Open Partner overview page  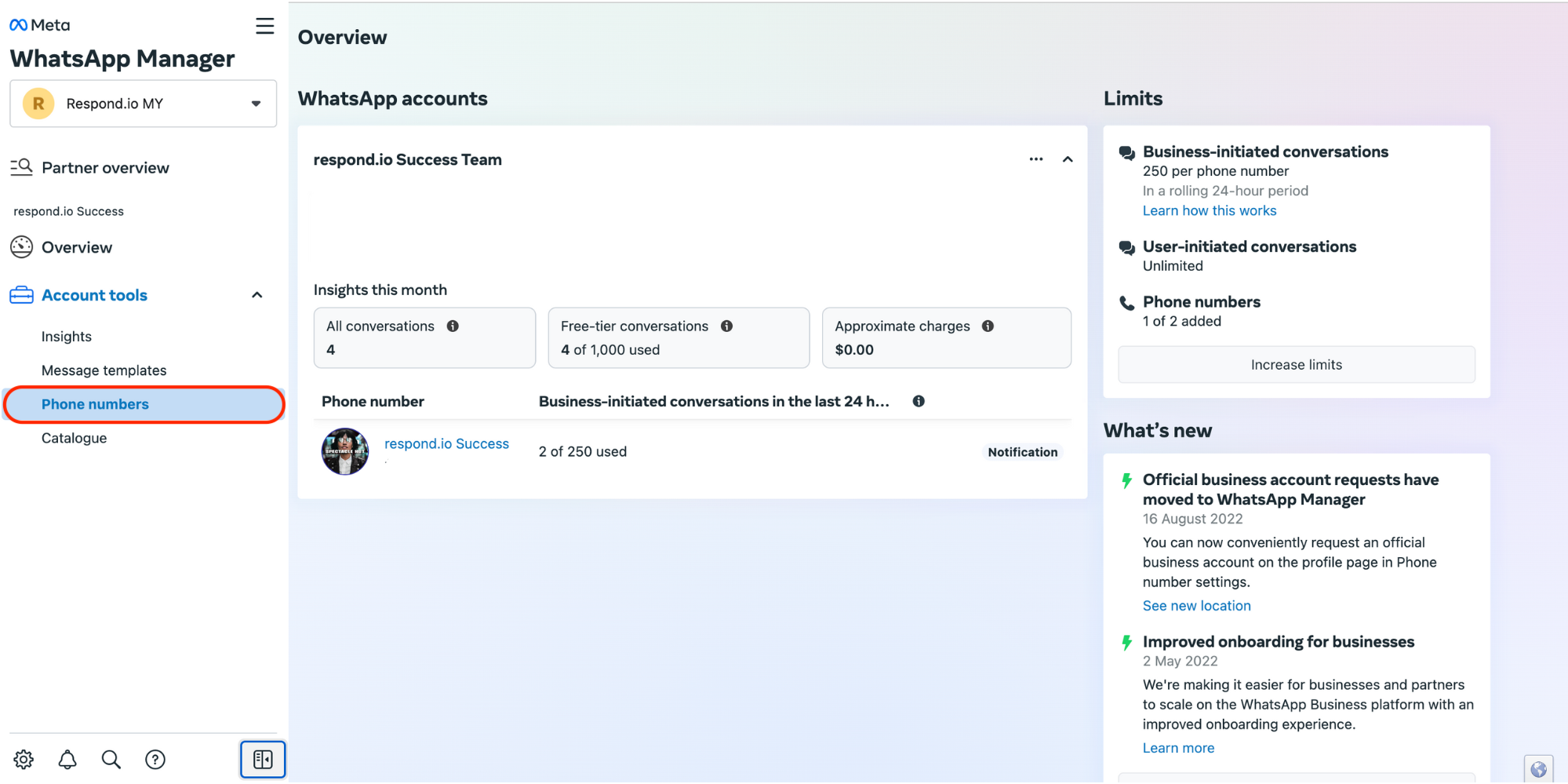[105, 168]
